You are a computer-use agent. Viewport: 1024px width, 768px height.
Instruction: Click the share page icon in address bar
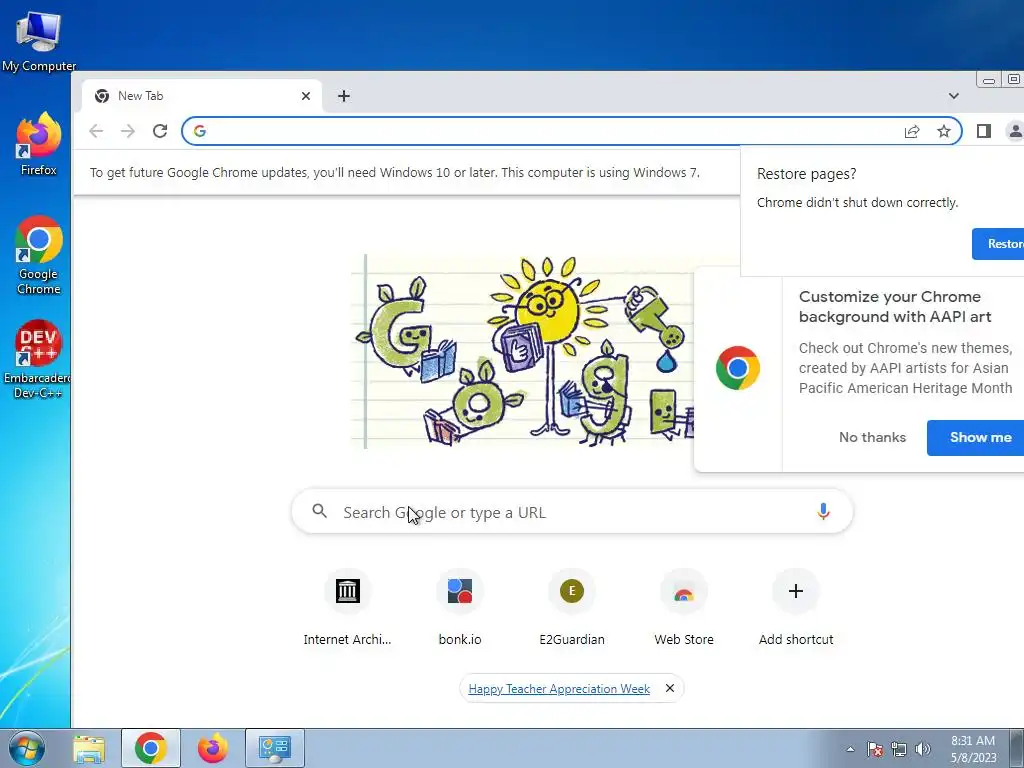pyautogui.click(x=912, y=131)
